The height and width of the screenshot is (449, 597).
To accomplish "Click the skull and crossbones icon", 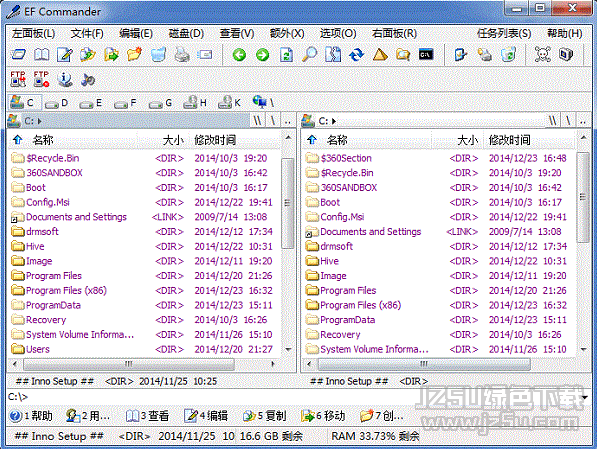I will (x=543, y=54).
